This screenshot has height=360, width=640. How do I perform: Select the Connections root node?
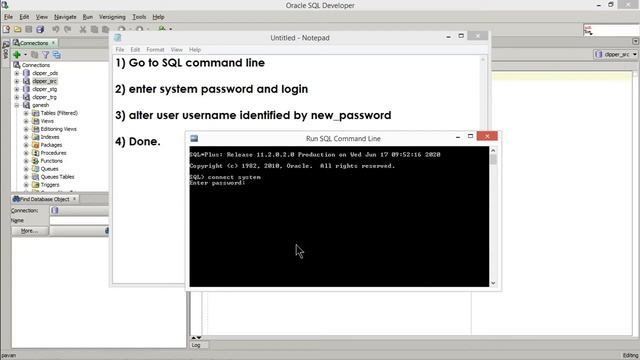(36, 65)
